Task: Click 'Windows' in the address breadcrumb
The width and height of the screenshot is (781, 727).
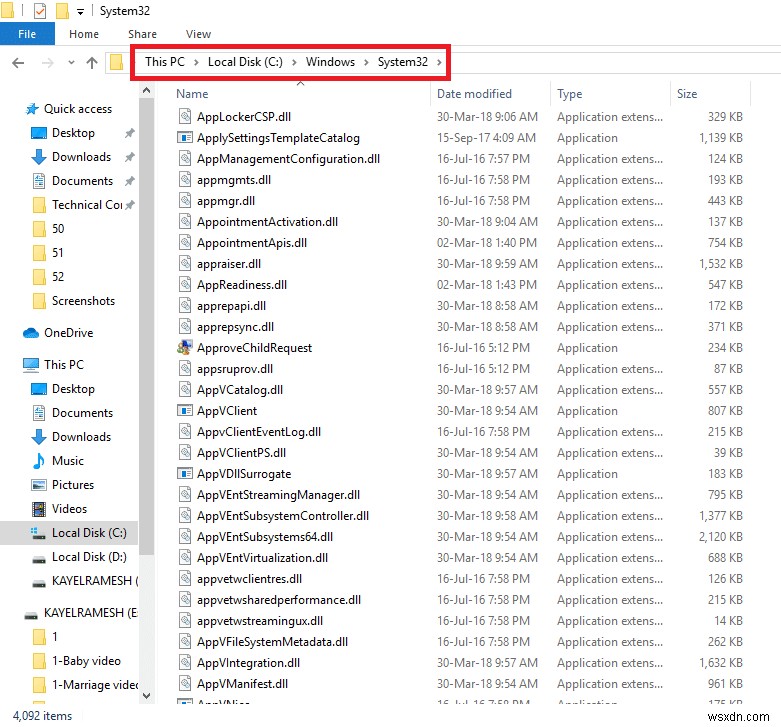Action: [x=330, y=62]
